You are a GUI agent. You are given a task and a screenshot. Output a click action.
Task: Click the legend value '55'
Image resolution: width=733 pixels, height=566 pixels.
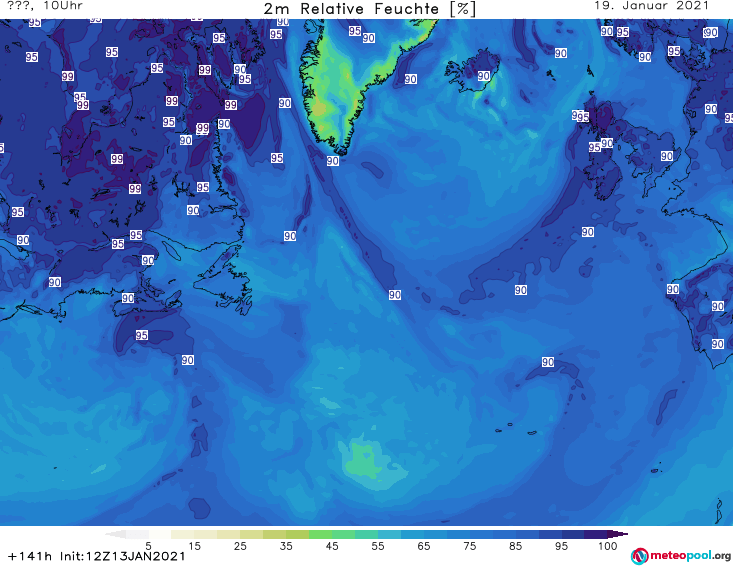377,545
